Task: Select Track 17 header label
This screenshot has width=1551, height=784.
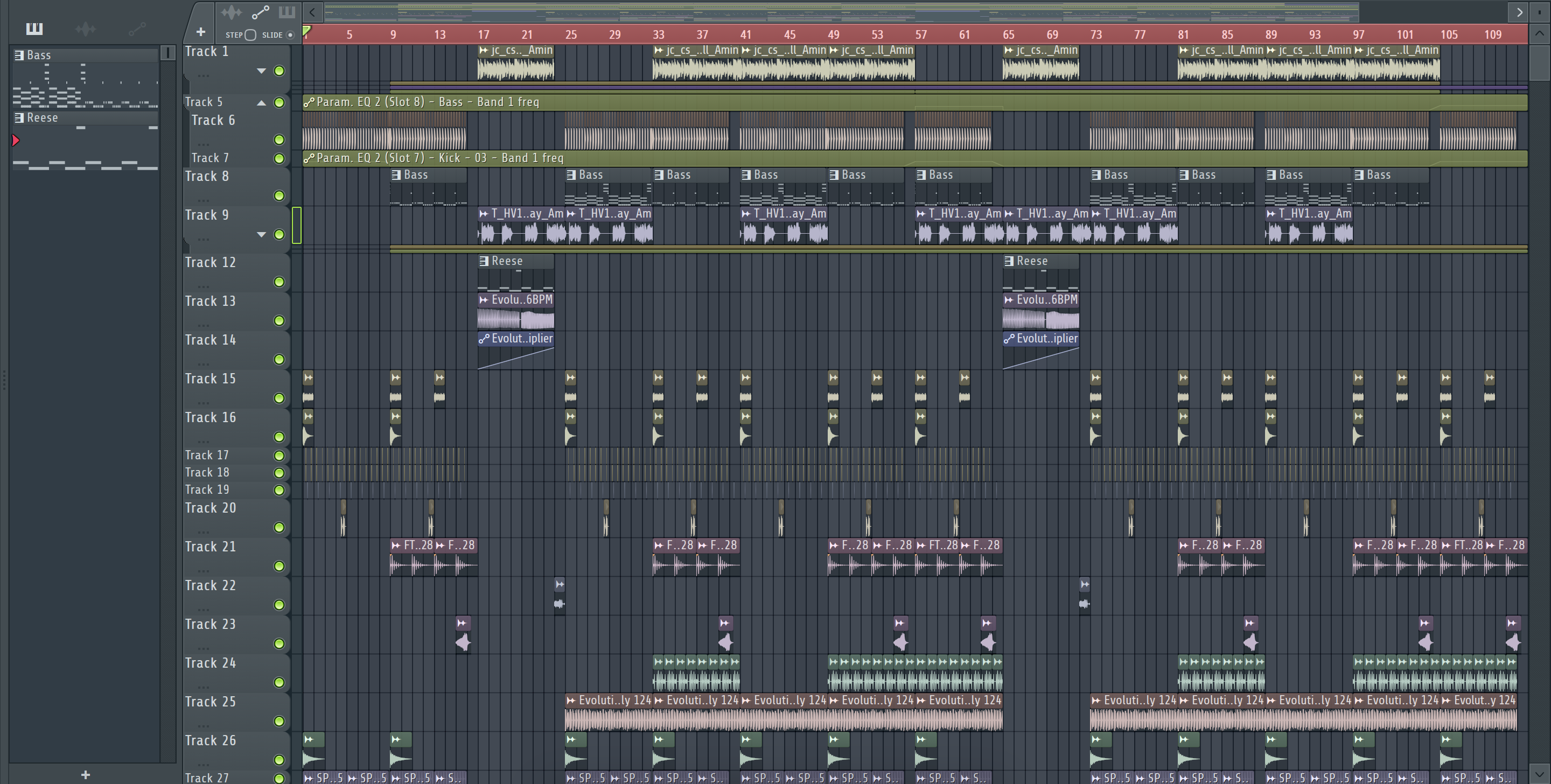Action: click(x=206, y=456)
